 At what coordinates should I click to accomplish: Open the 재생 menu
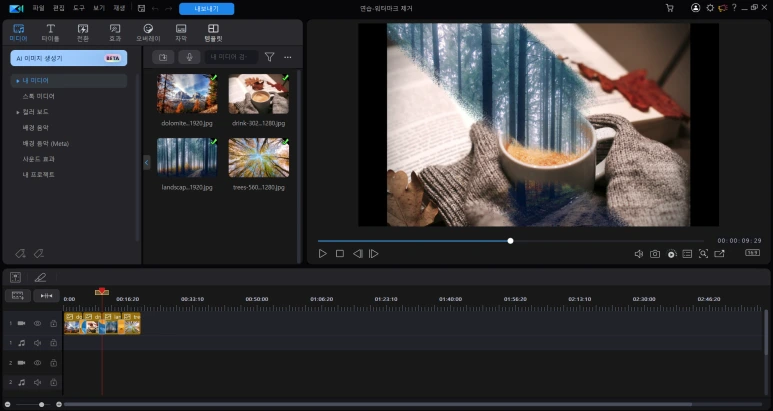pos(119,8)
